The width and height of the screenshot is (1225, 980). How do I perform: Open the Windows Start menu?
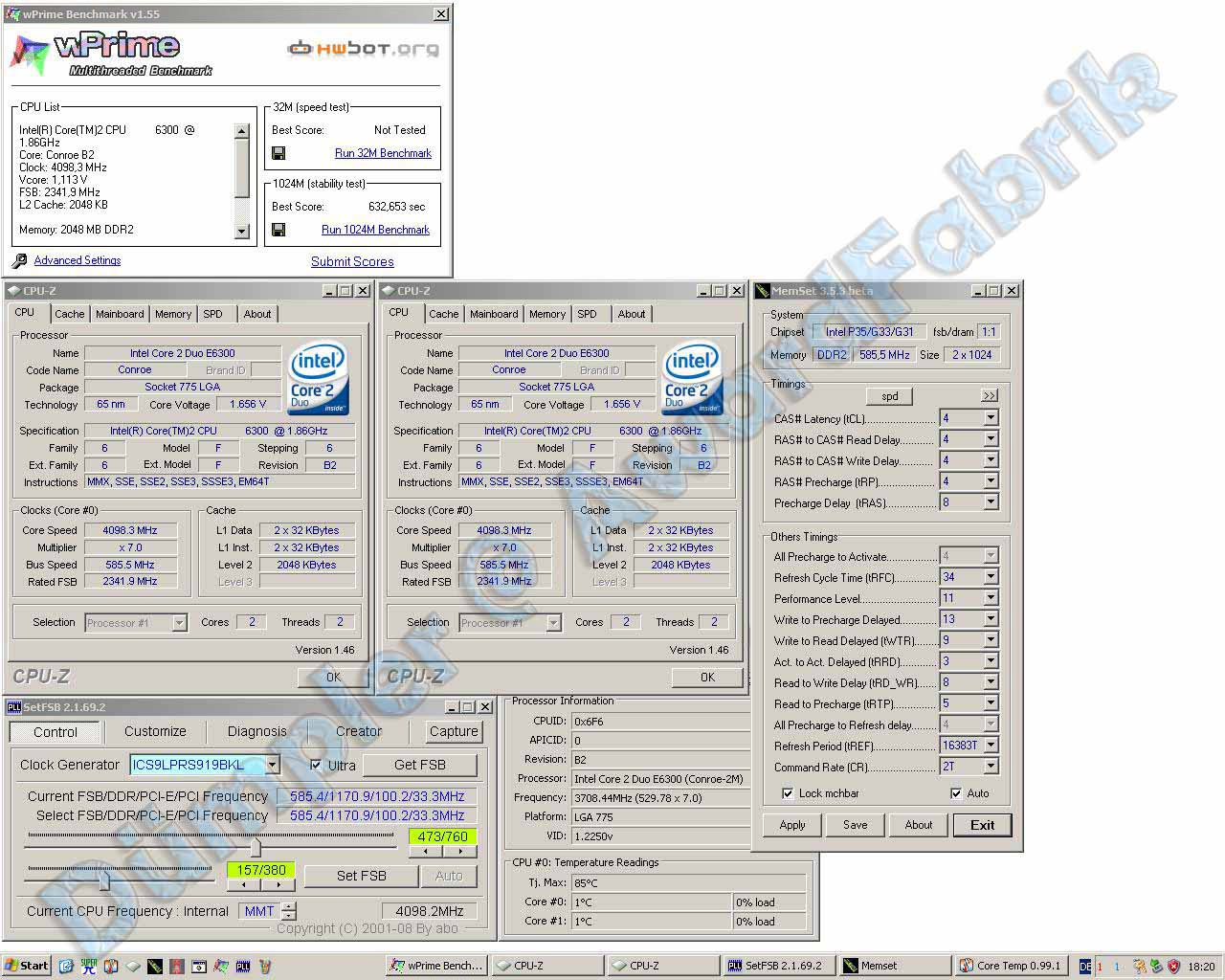tap(26, 966)
